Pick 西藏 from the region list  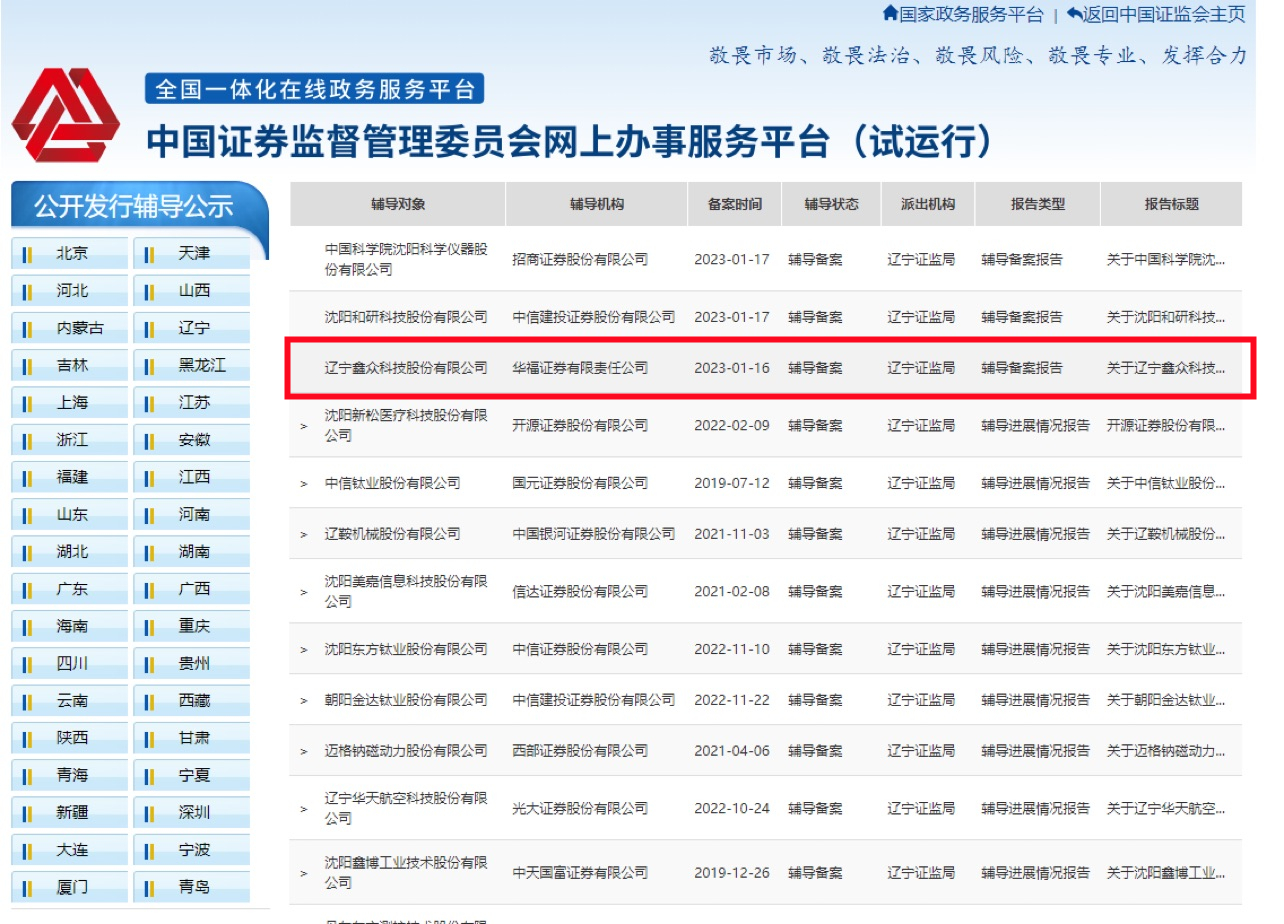pyautogui.click(x=193, y=701)
